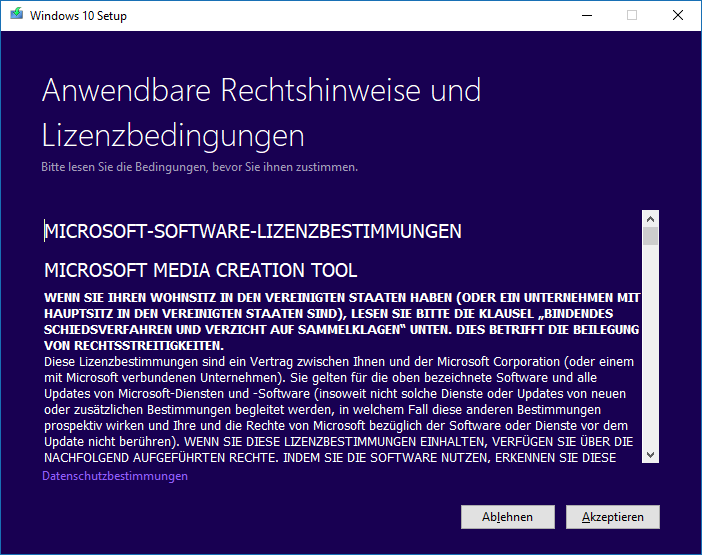The width and height of the screenshot is (702, 555).
Task: Click the paragraph beginning Diese Lizenzbestimmungen
Action: [340, 400]
